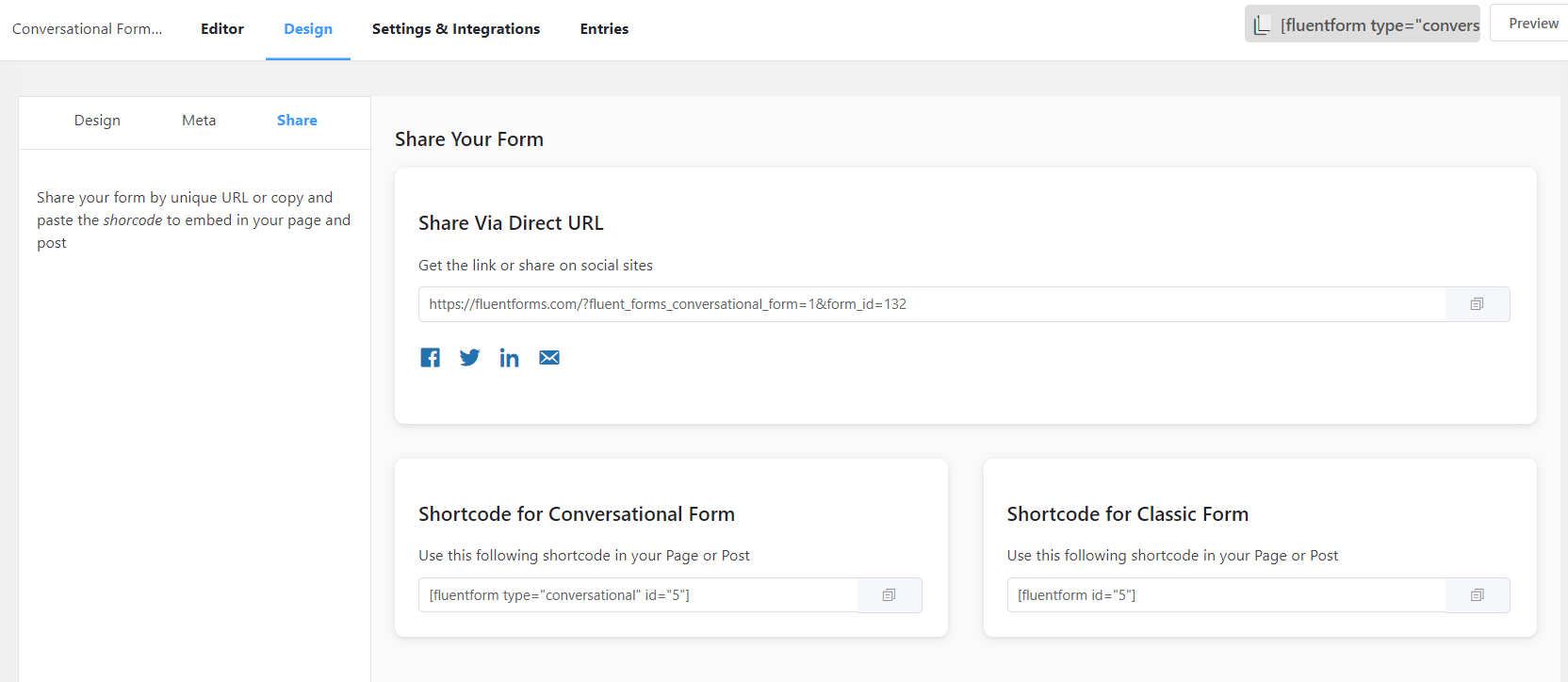The image size is (1568, 682).
Task: Click the shortcode icon in header
Action: click(x=1262, y=25)
